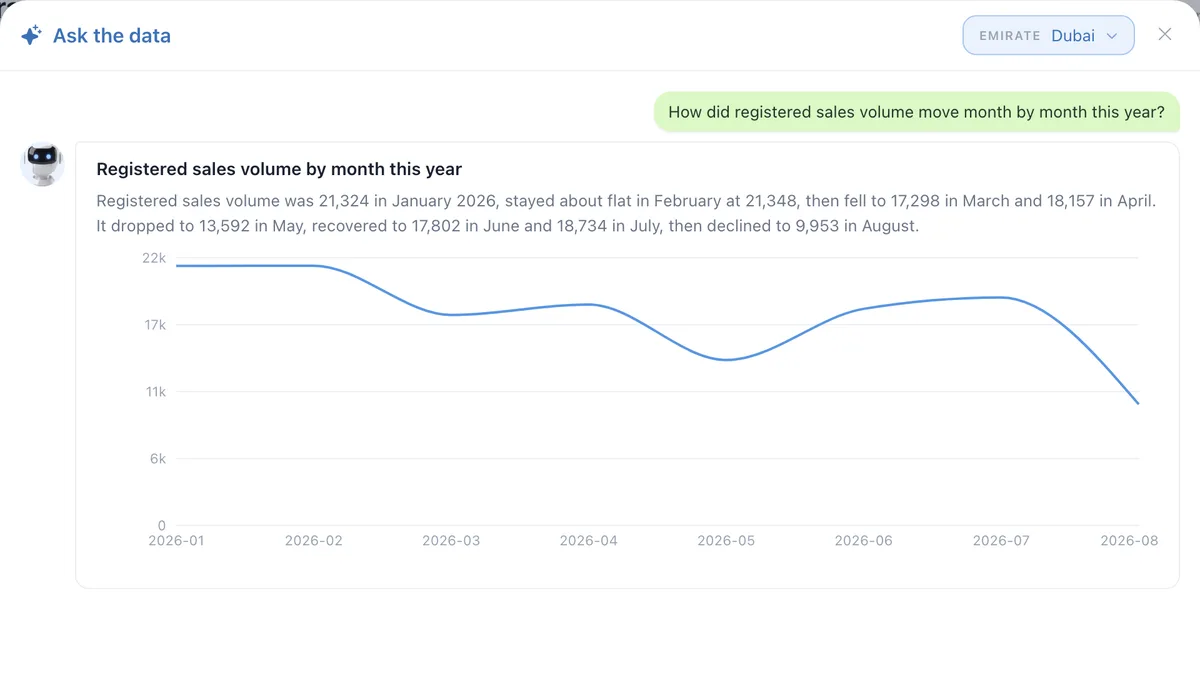This screenshot has width=1200, height=675.
Task: Click the 11k y-axis label
Action: click(x=155, y=392)
